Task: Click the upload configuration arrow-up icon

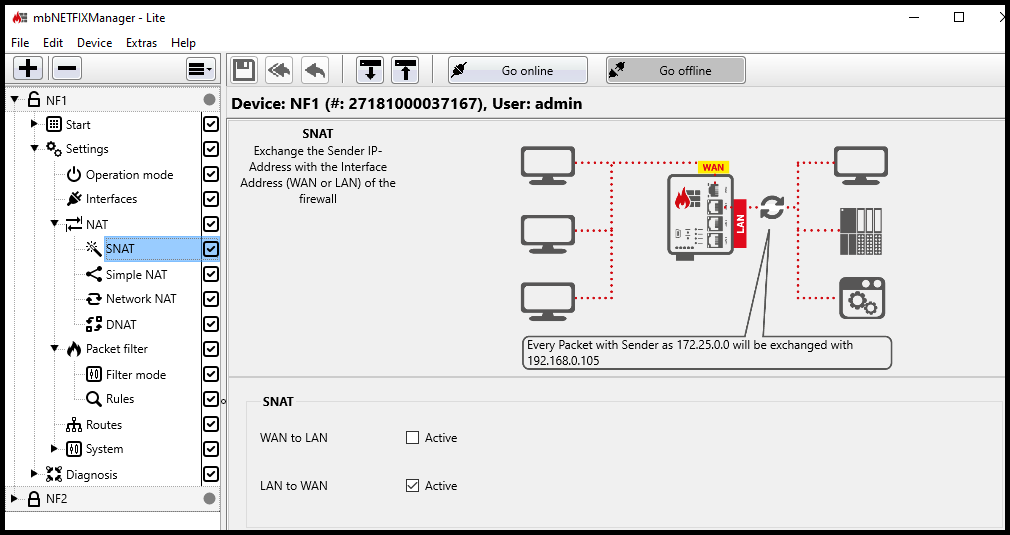Action: point(405,70)
